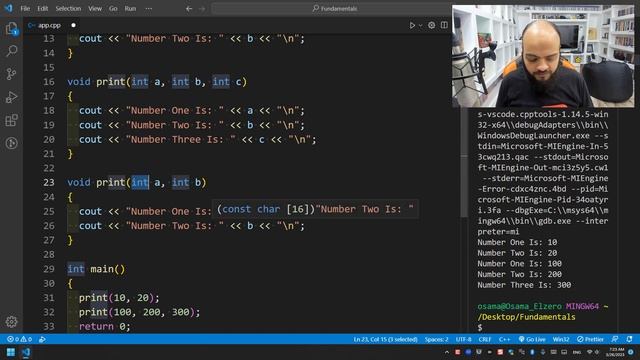Open the Run menu
The height and width of the screenshot is (360, 640).
click(x=130, y=8)
